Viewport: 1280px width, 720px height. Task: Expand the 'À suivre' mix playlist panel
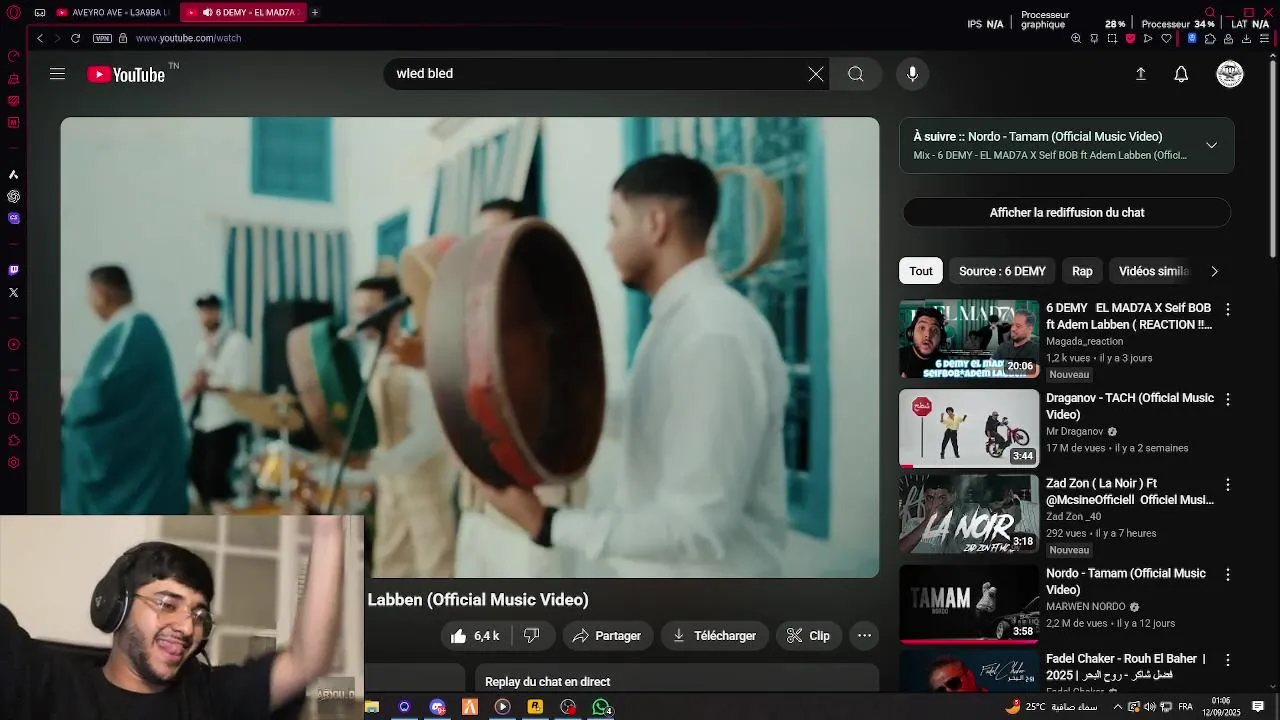[1211, 145]
